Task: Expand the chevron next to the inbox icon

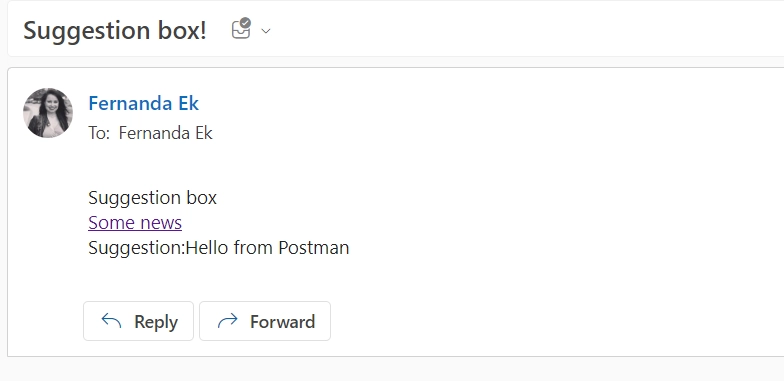Action: tap(266, 31)
